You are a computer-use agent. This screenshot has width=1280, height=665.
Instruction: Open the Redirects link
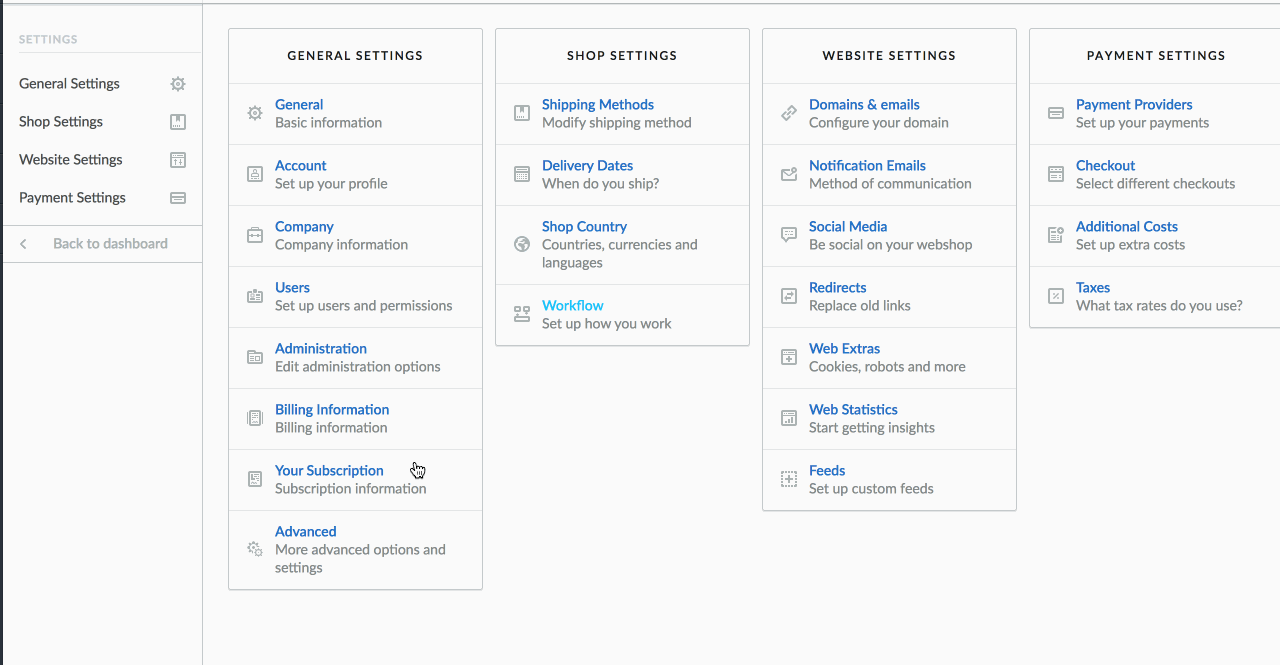pyautogui.click(x=838, y=288)
